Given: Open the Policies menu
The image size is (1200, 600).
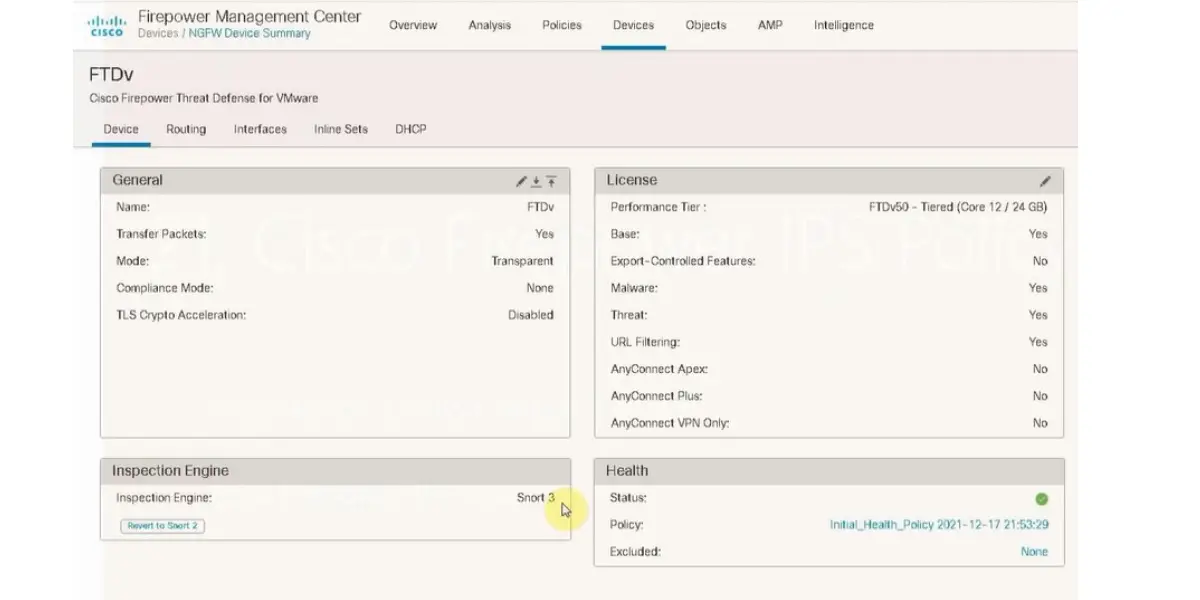Looking at the screenshot, I should pyautogui.click(x=562, y=25).
